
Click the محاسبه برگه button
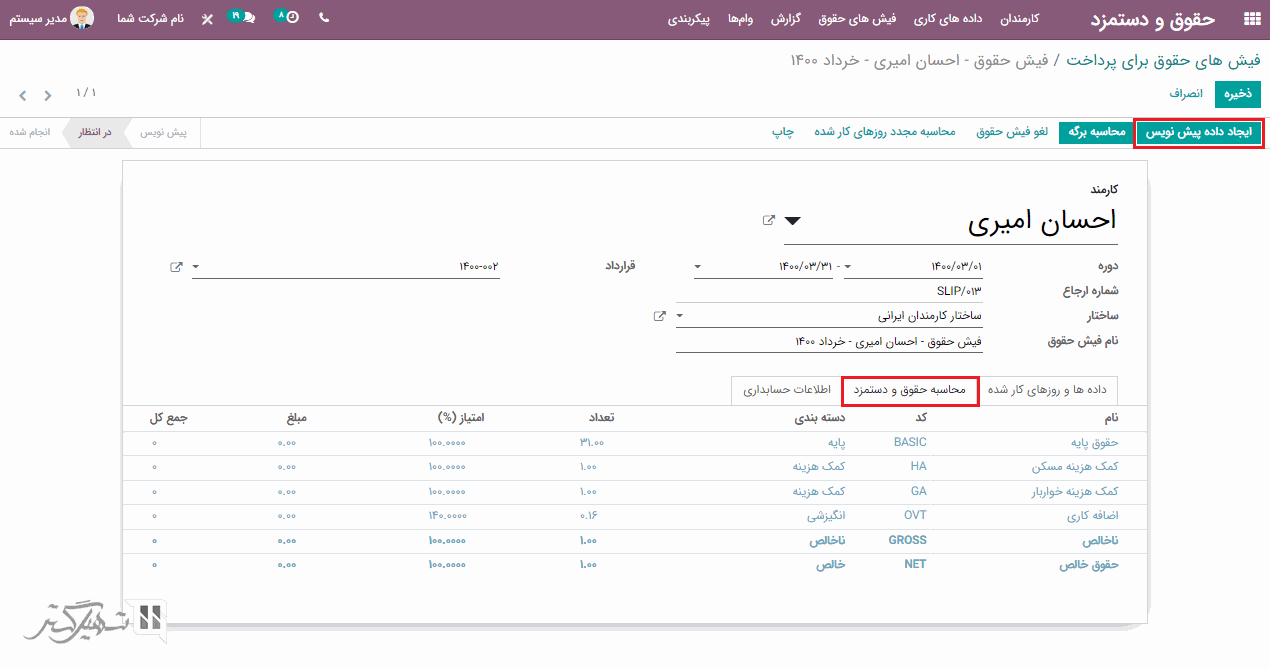(x=1093, y=132)
